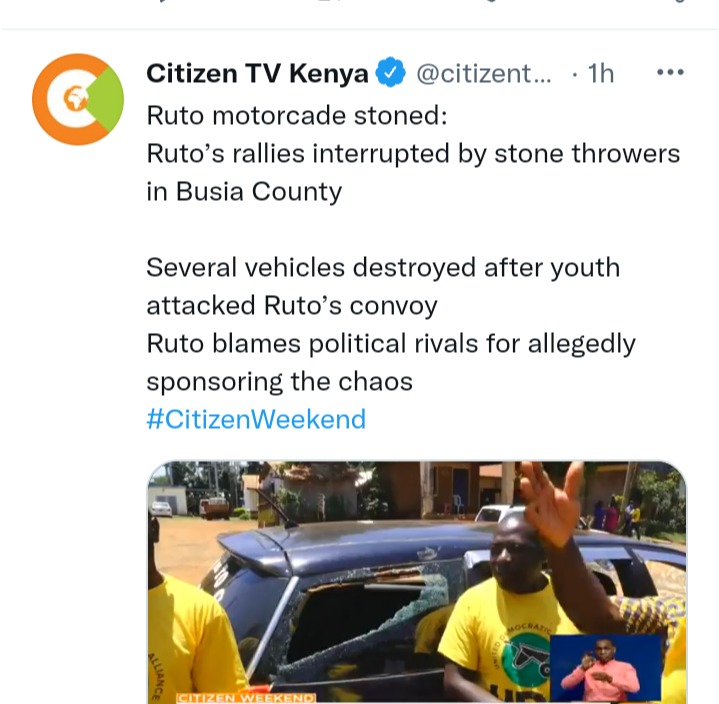Click the 'in Busia County' text

[244, 192]
